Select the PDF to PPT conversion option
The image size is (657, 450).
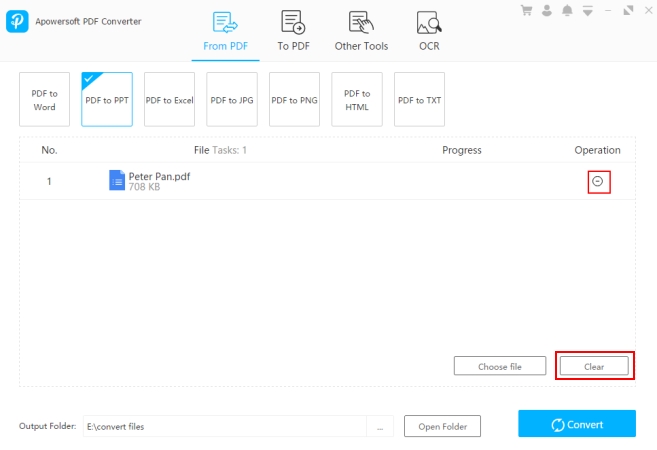(x=107, y=99)
